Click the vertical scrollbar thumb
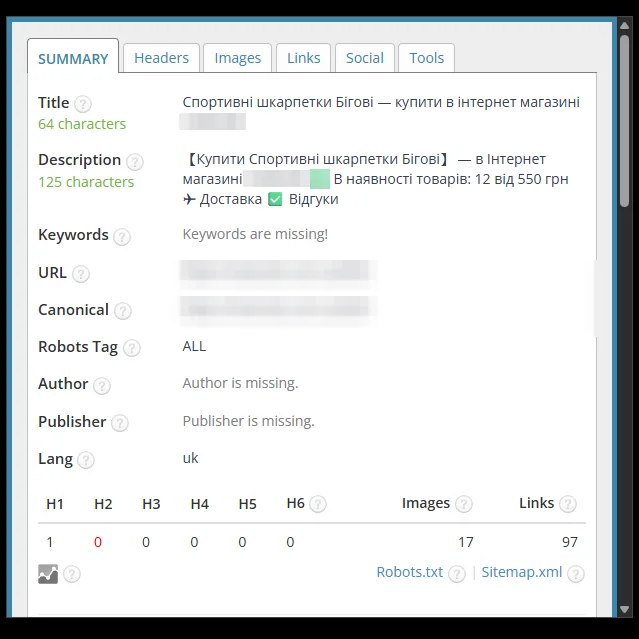 pyautogui.click(x=624, y=121)
